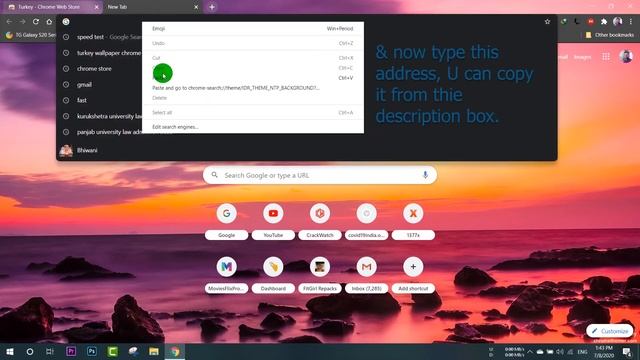
Task: Open the Google apps grid icon
Action: [x=606, y=57]
